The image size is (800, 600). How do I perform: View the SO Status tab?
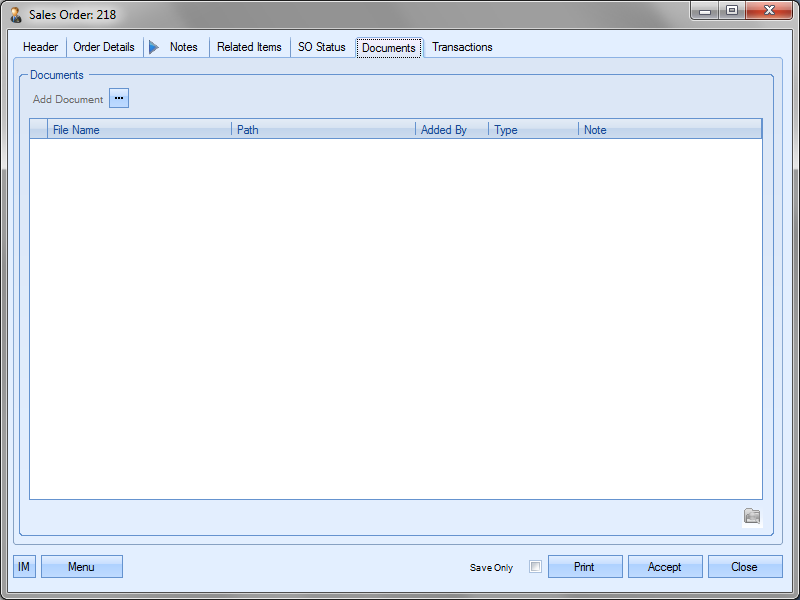[x=322, y=47]
